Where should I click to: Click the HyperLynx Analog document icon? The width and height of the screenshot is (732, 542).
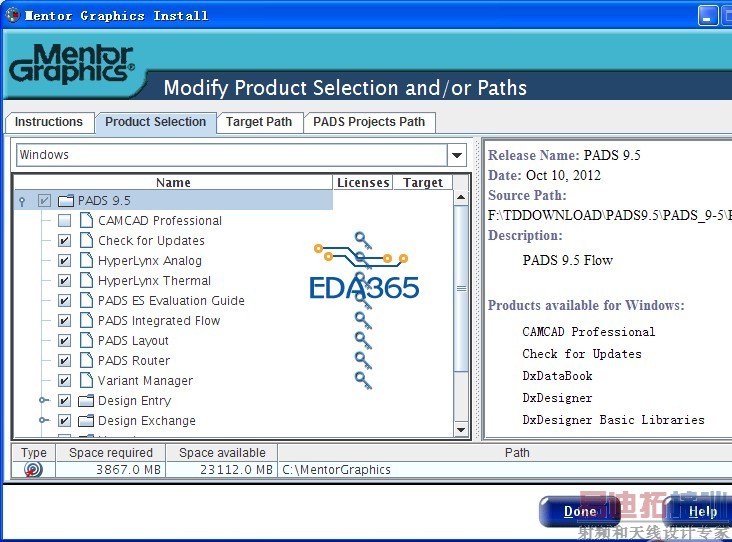(86, 260)
